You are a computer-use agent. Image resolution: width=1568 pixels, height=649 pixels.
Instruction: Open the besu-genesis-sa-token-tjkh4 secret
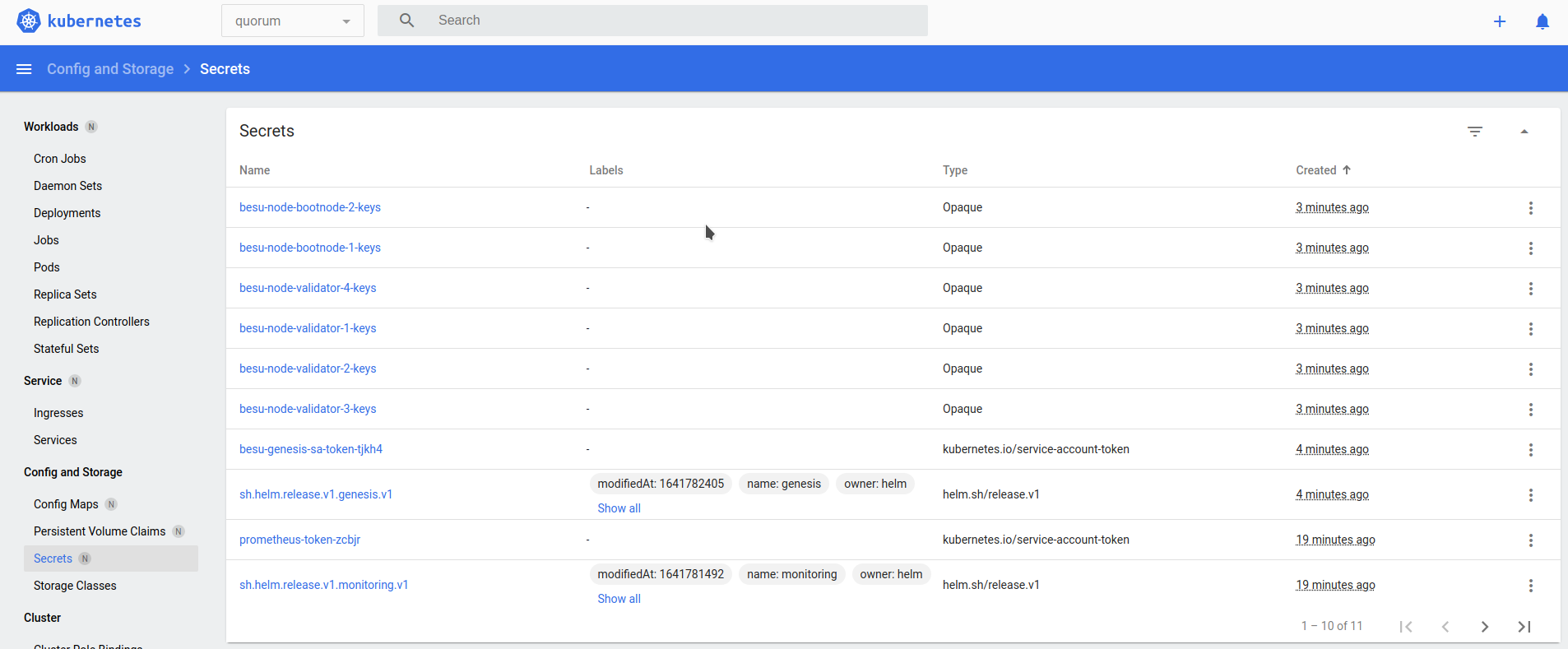point(310,449)
